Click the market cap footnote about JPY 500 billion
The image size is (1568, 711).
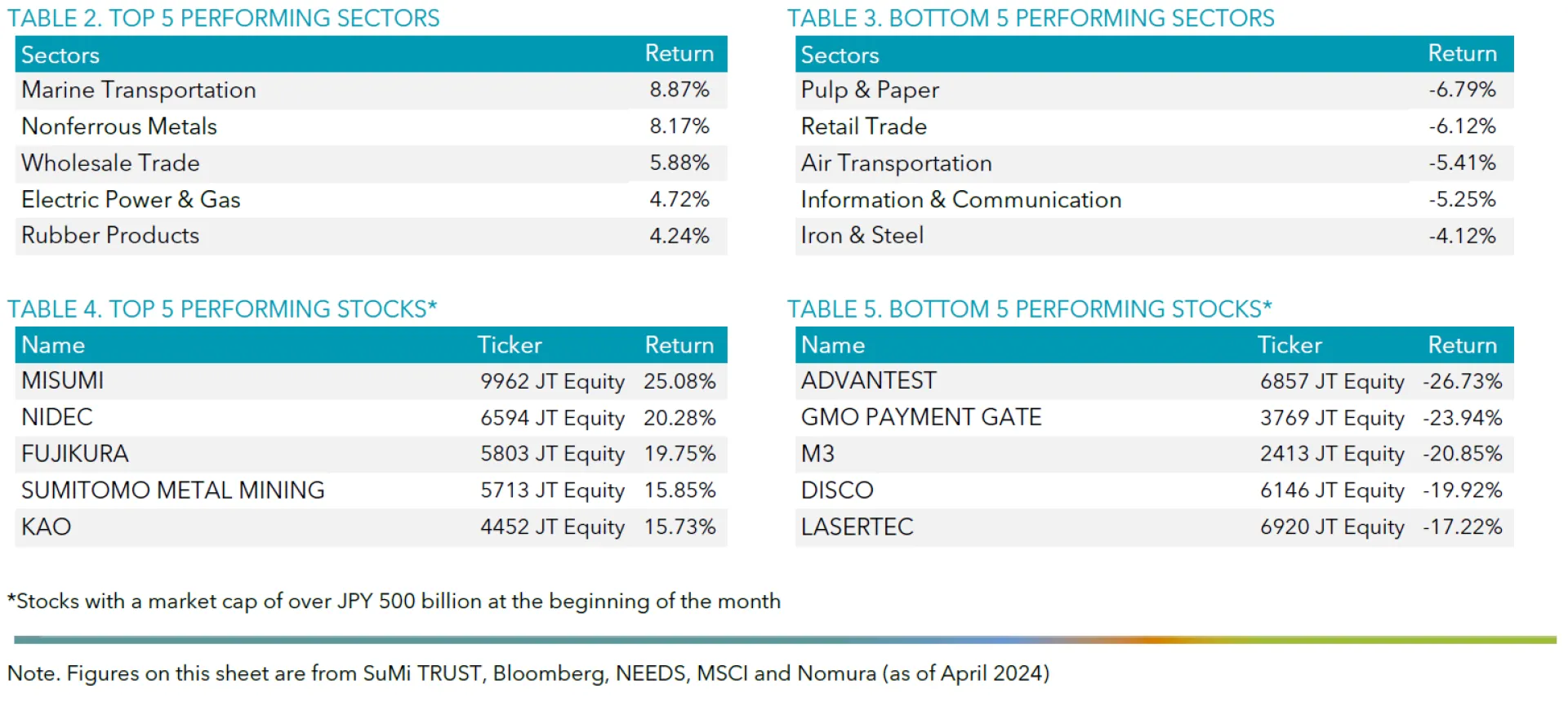(x=394, y=602)
